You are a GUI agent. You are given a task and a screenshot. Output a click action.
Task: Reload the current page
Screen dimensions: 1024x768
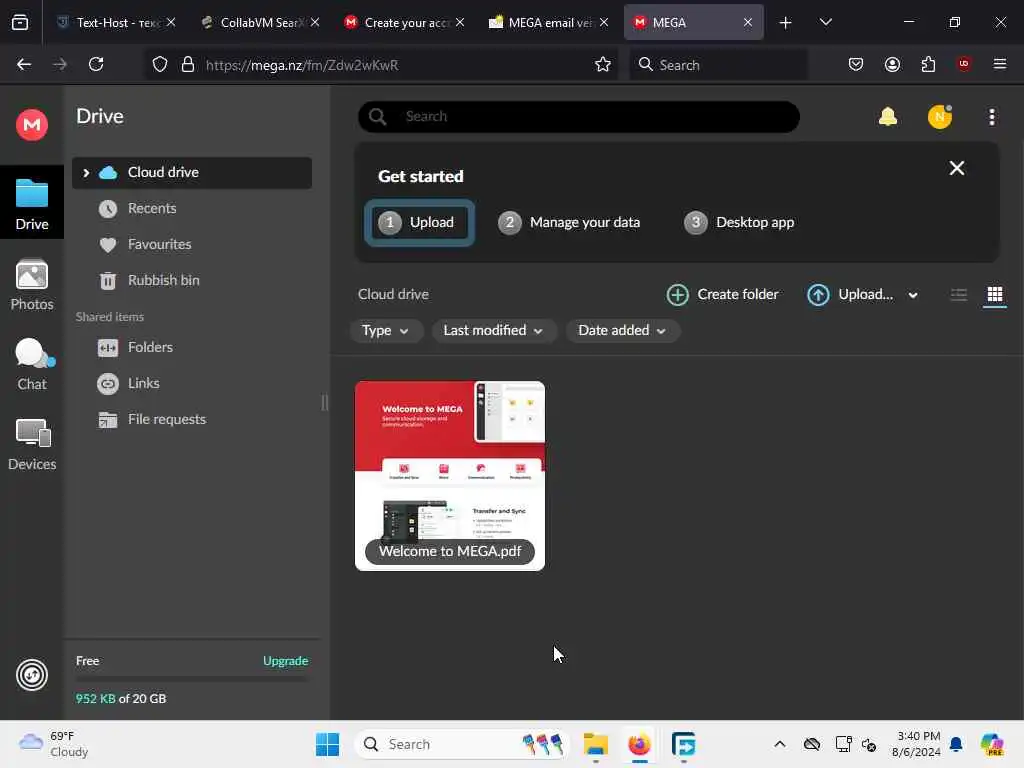pyautogui.click(x=96, y=64)
